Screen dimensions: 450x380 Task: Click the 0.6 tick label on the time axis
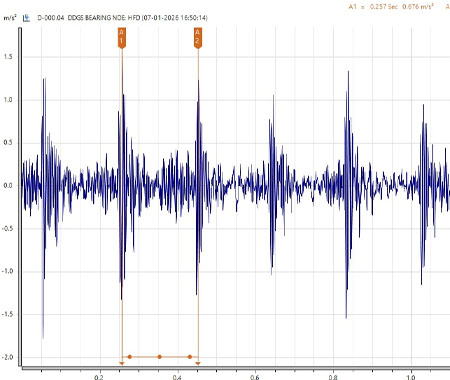click(x=255, y=377)
